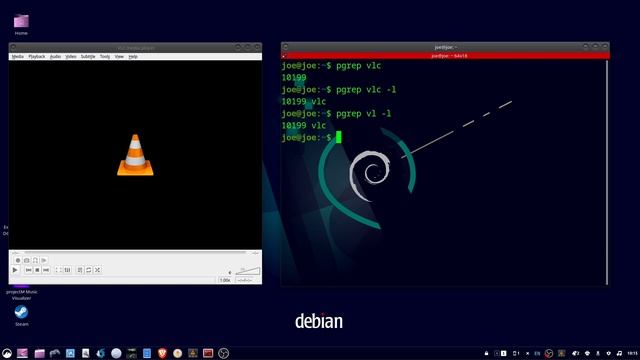Toggle the VLC playlist view
This screenshot has width=640, height=360.
click(x=80, y=270)
